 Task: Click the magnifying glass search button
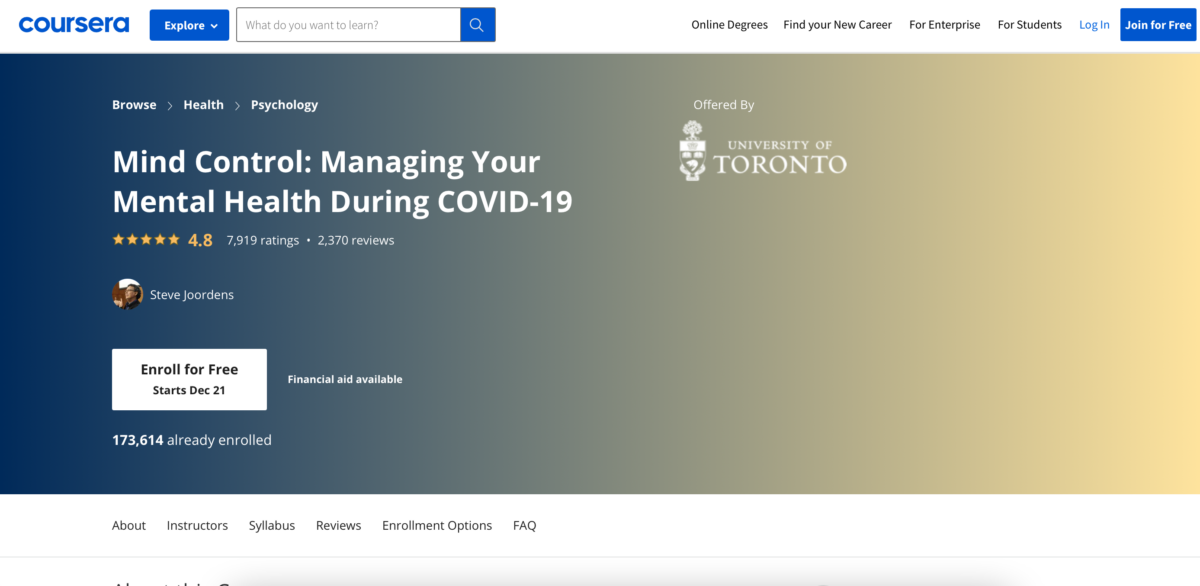coord(477,25)
